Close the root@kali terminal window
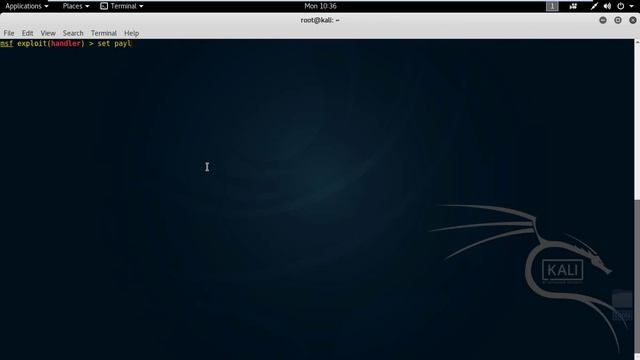This screenshot has width=640, height=360. point(633,20)
